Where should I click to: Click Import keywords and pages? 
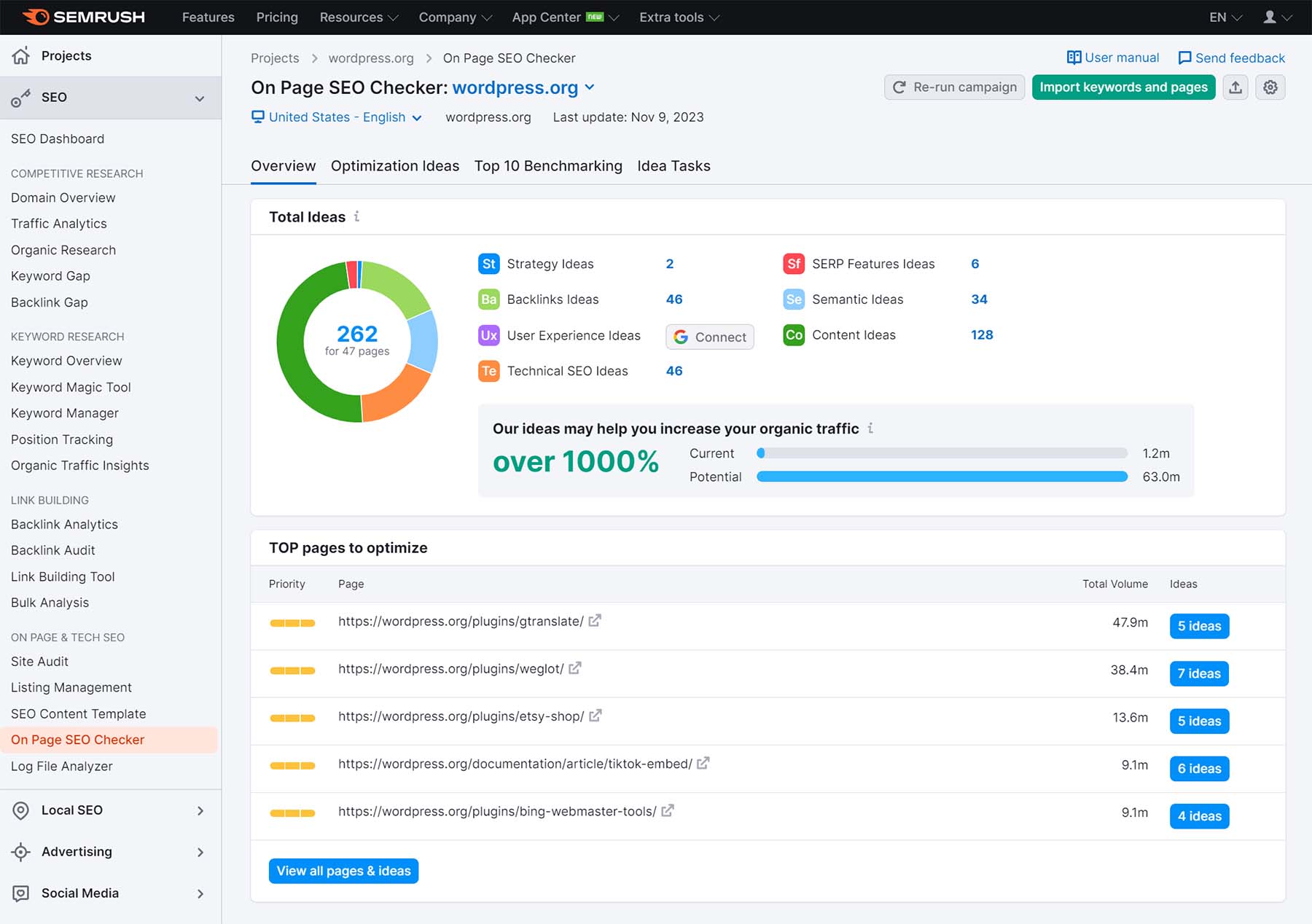[x=1123, y=87]
